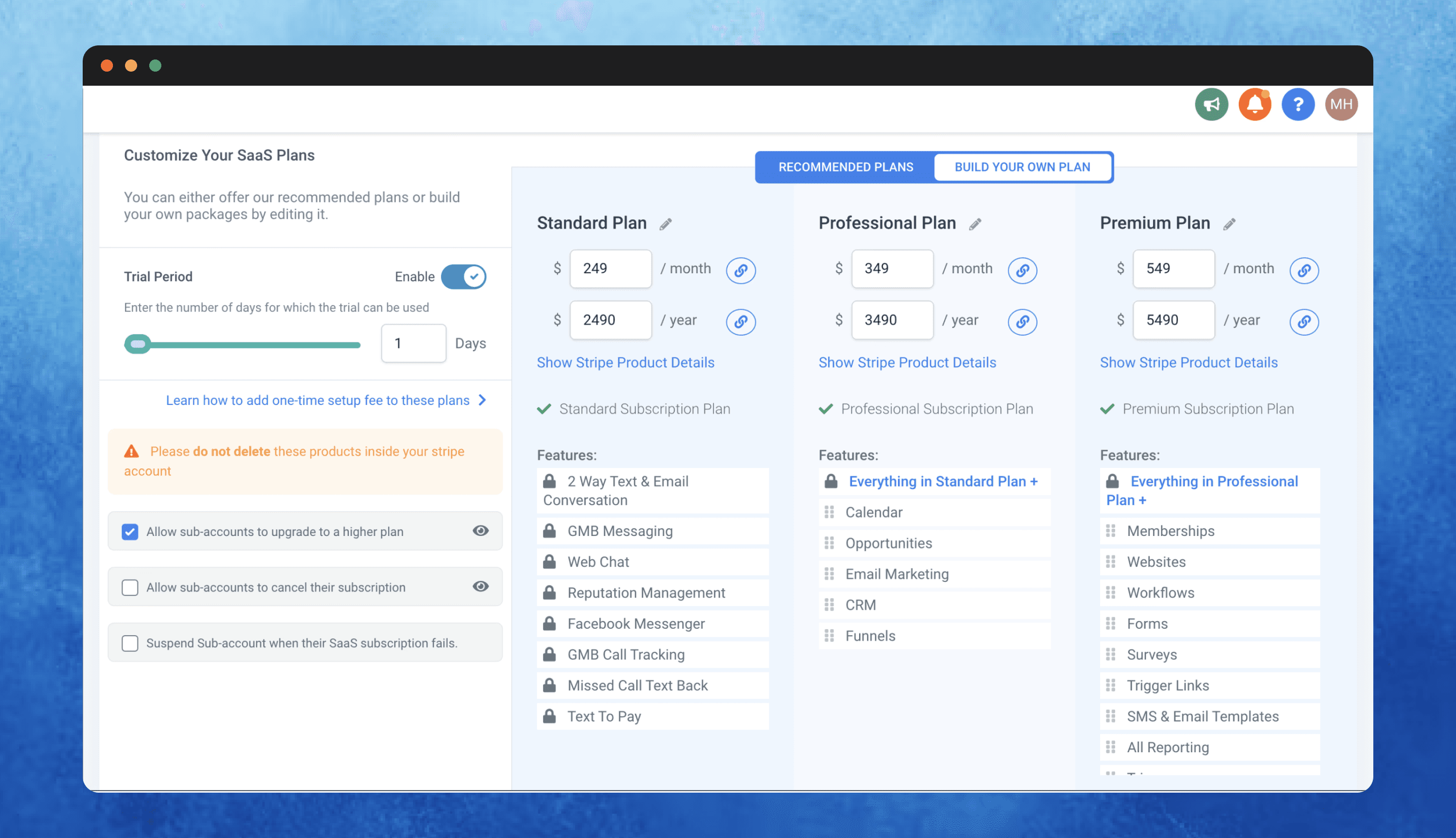This screenshot has width=1456, height=838.
Task: Toggle eye icon on upgrade plan option
Action: (480, 530)
